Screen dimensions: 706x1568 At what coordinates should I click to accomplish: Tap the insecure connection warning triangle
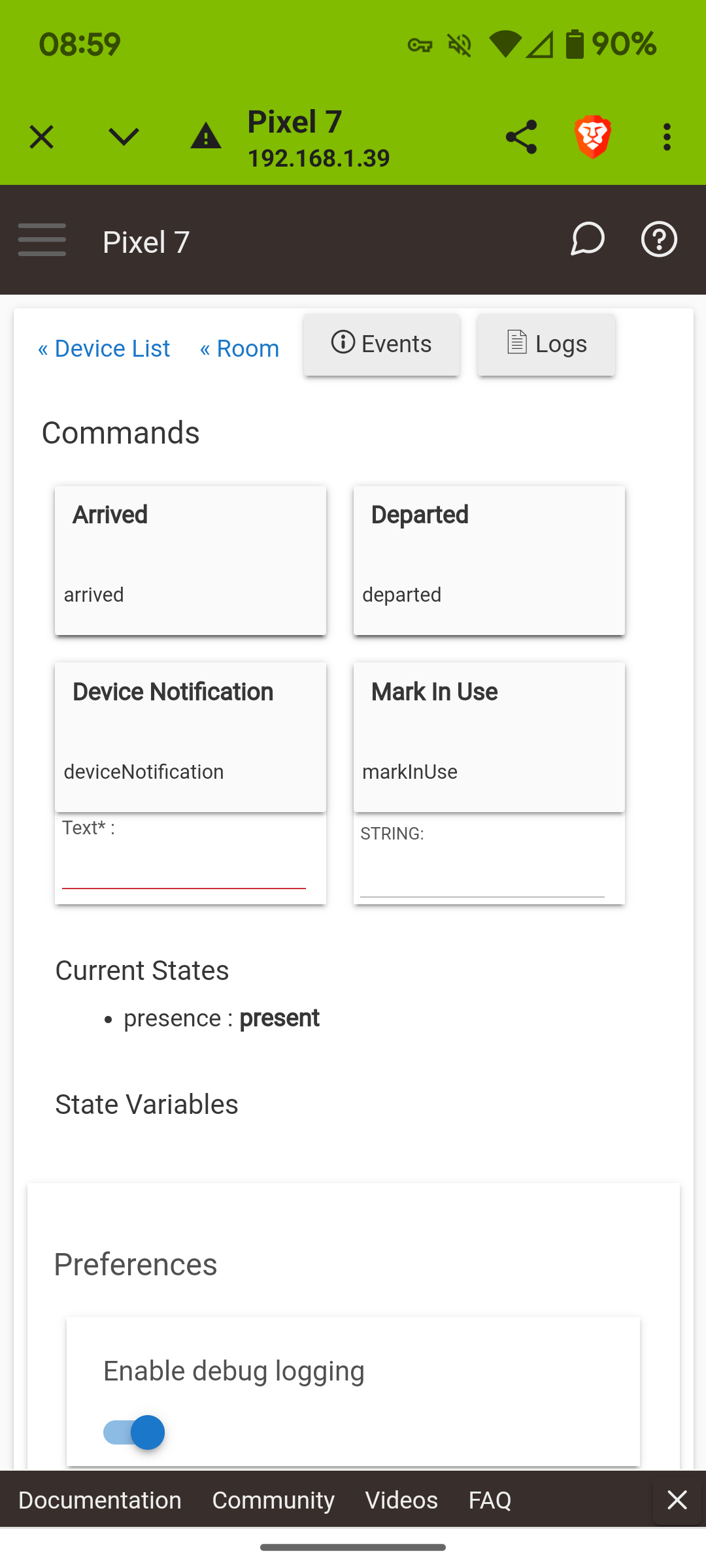tap(206, 137)
